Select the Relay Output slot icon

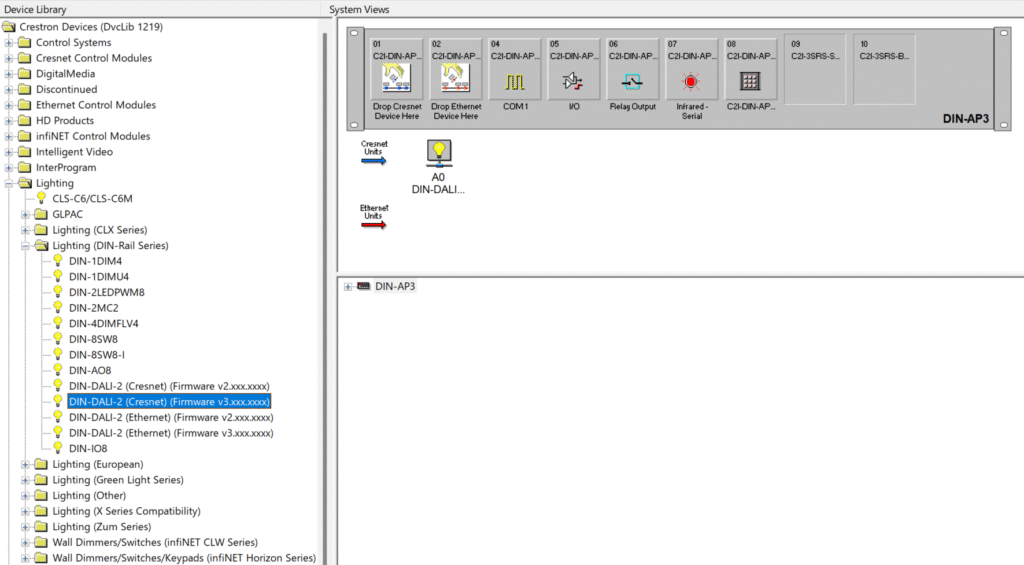coord(632,82)
